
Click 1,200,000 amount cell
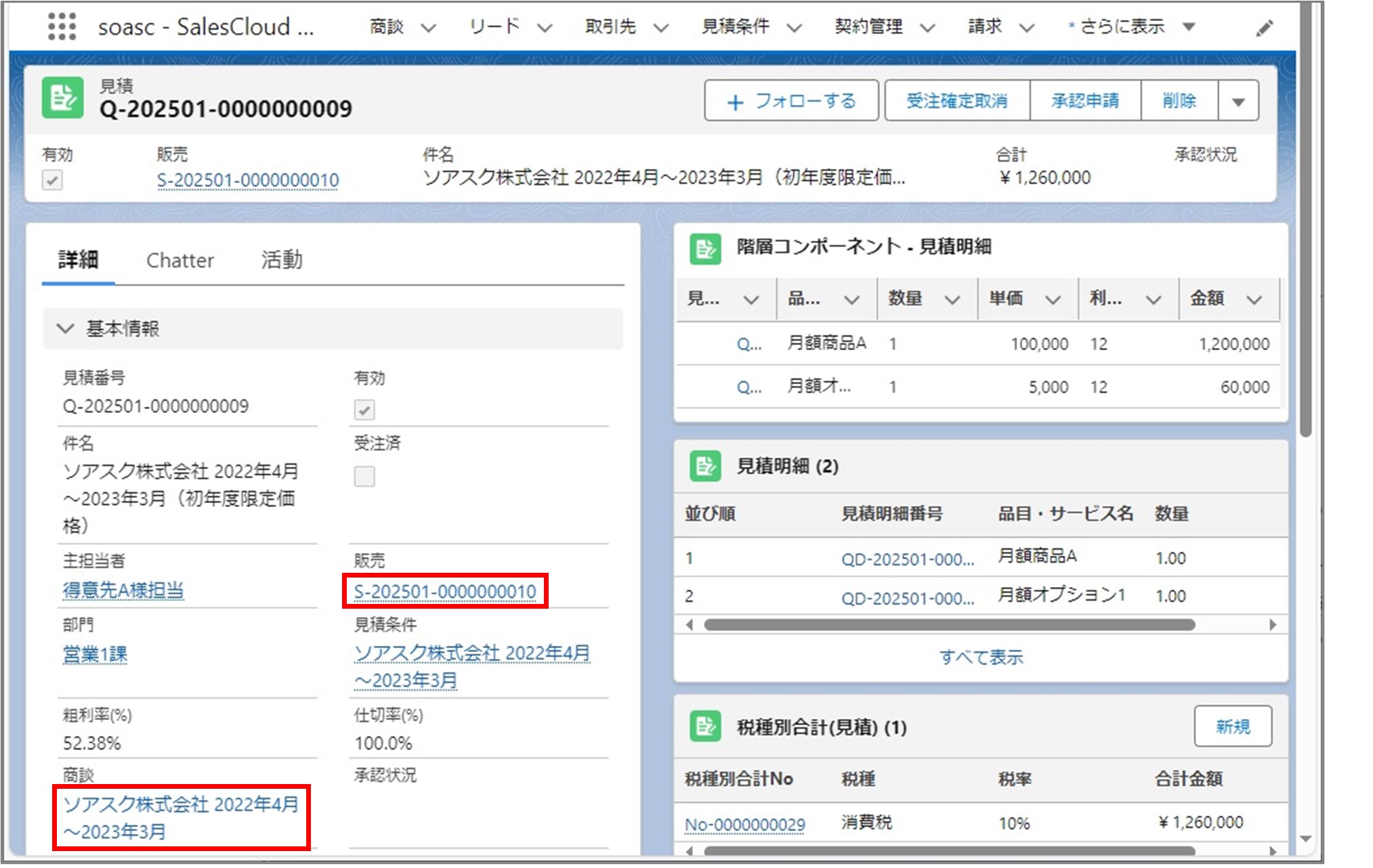pos(1234,345)
